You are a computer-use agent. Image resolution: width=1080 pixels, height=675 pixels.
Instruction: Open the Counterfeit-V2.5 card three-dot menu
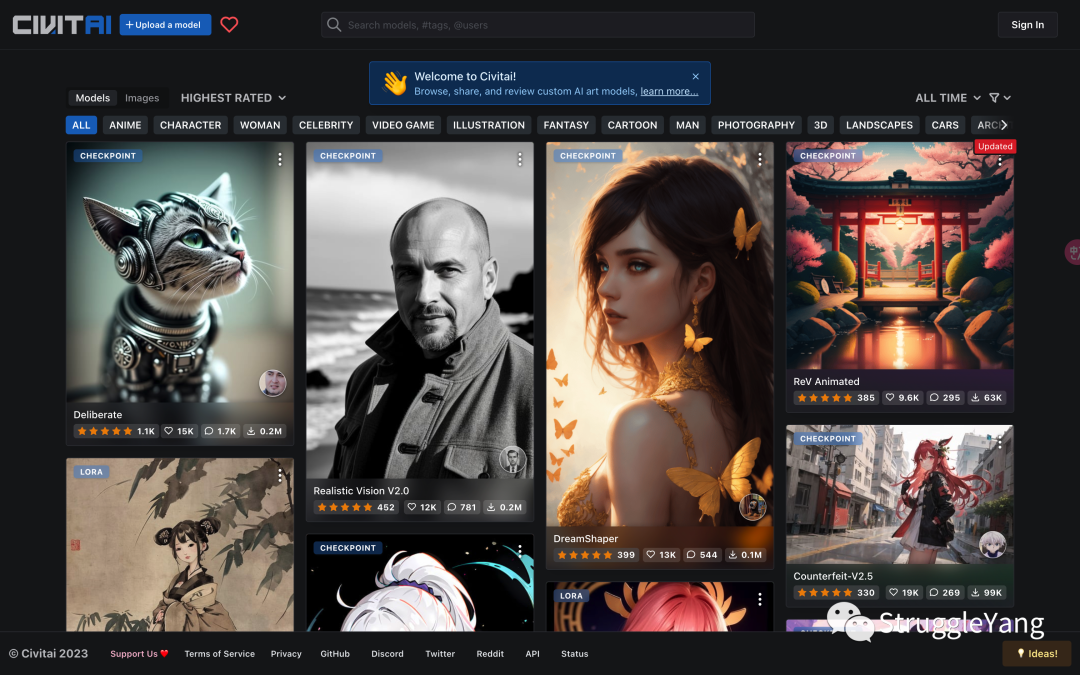pyautogui.click(x=999, y=442)
